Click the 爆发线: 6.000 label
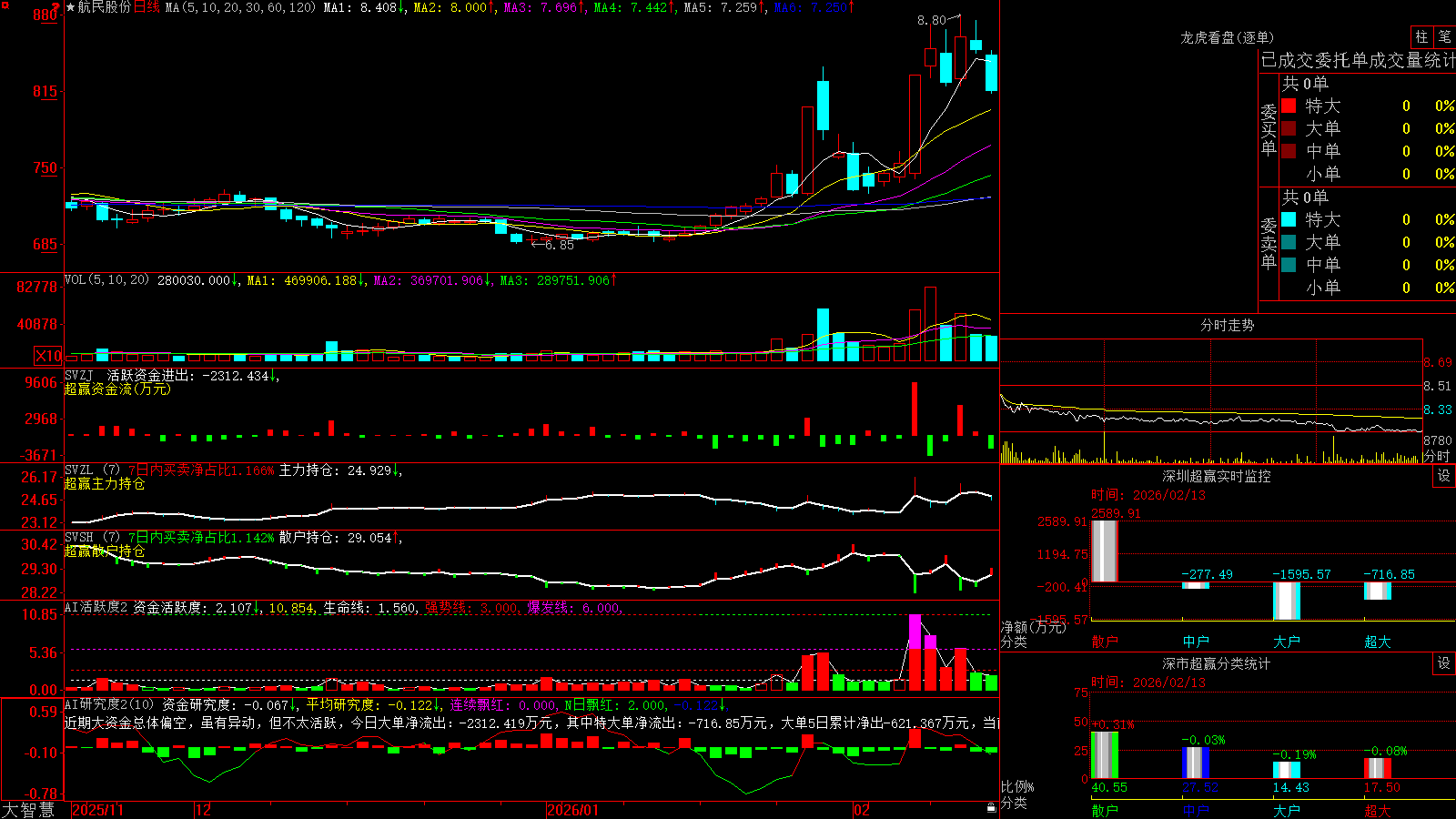The height and width of the screenshot is (819, 1456). [574, 608]
